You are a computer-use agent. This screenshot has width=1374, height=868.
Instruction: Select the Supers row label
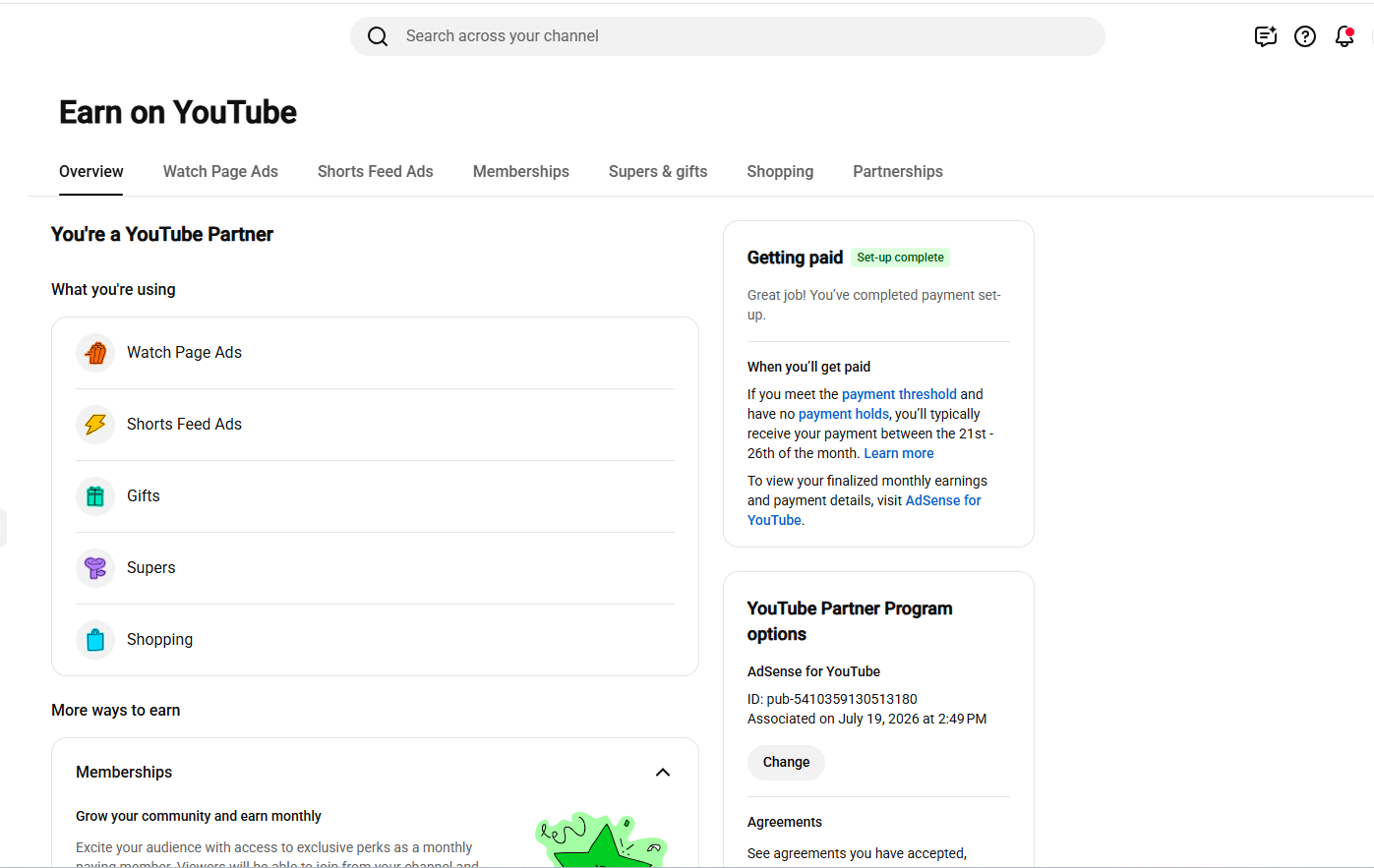[x=151, y=568]
